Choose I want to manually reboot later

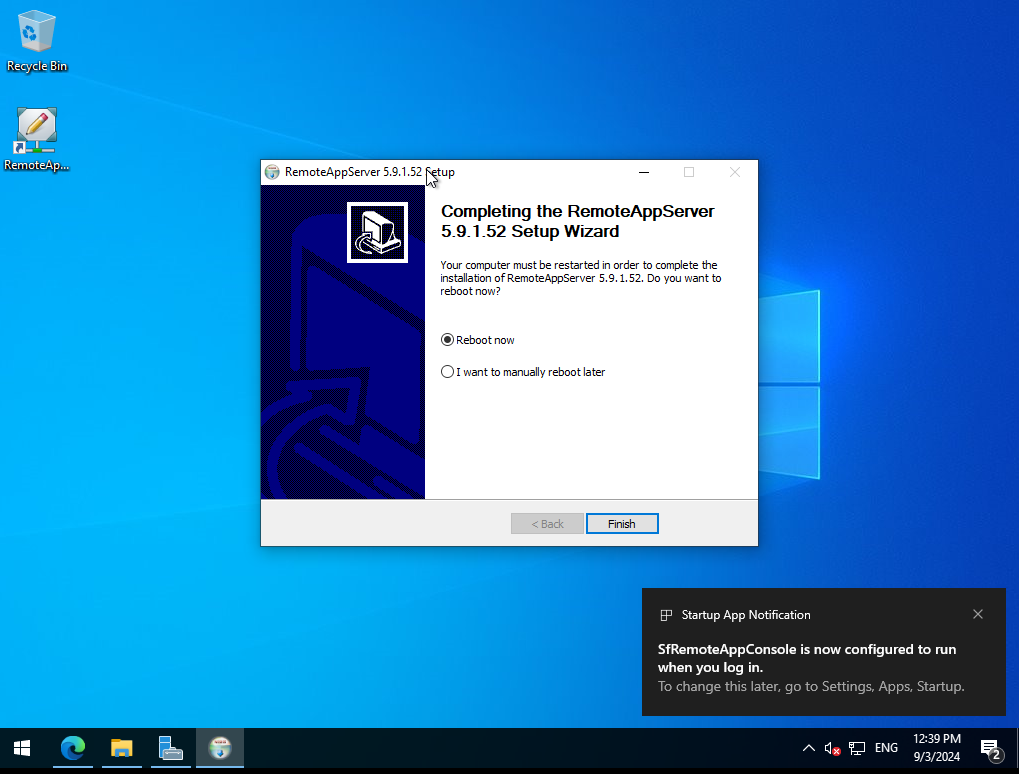(523, 372)
